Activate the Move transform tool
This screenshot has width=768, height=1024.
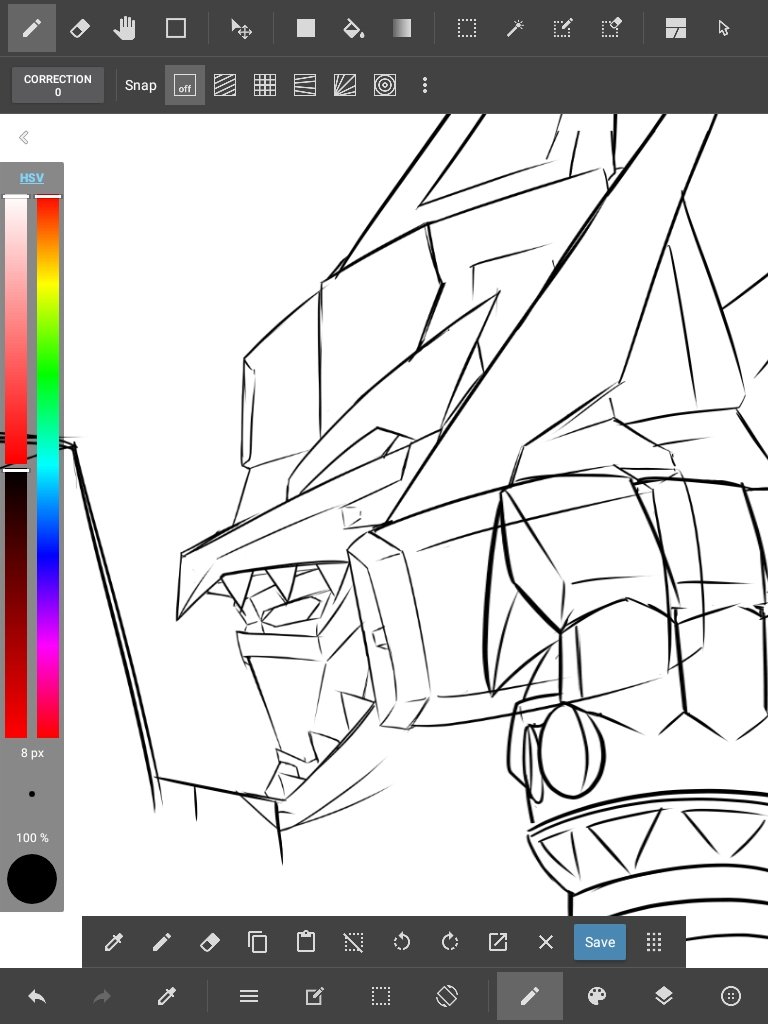coord(241,28)
